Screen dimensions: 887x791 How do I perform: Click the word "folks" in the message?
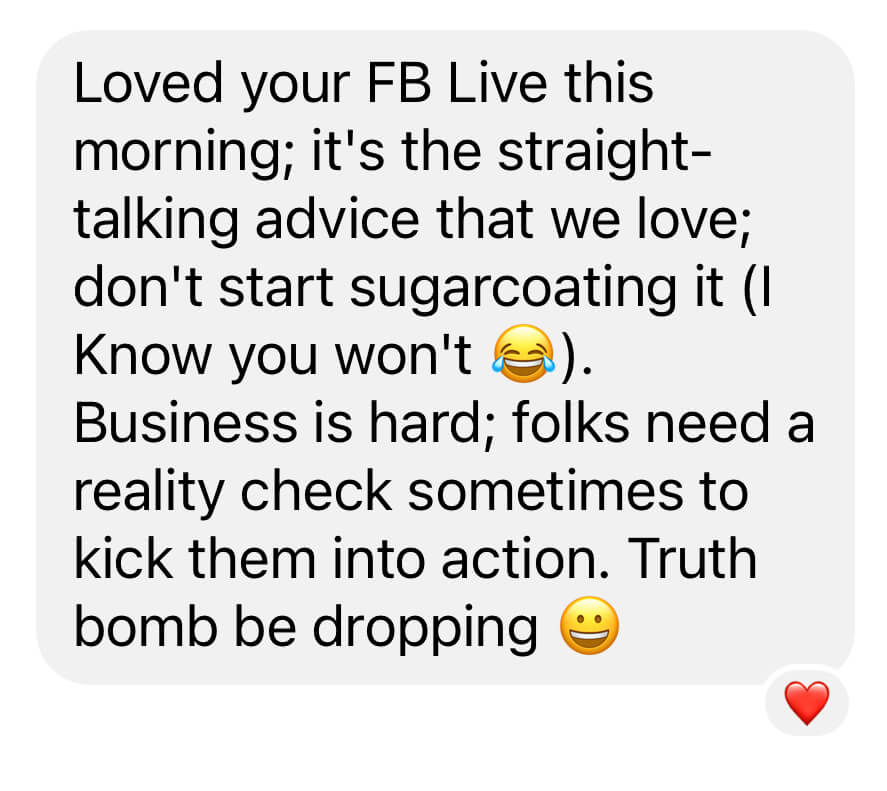click(x=570, y=422)
